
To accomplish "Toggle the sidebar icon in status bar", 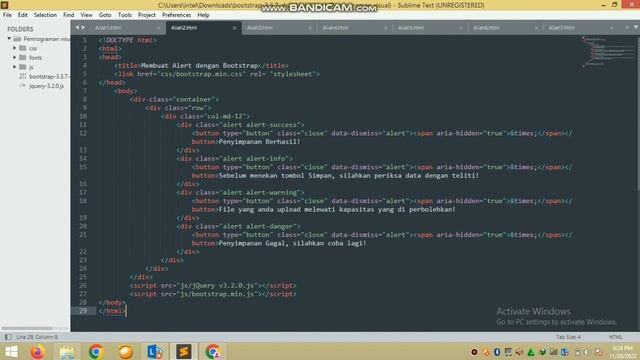I will [8, 337].
